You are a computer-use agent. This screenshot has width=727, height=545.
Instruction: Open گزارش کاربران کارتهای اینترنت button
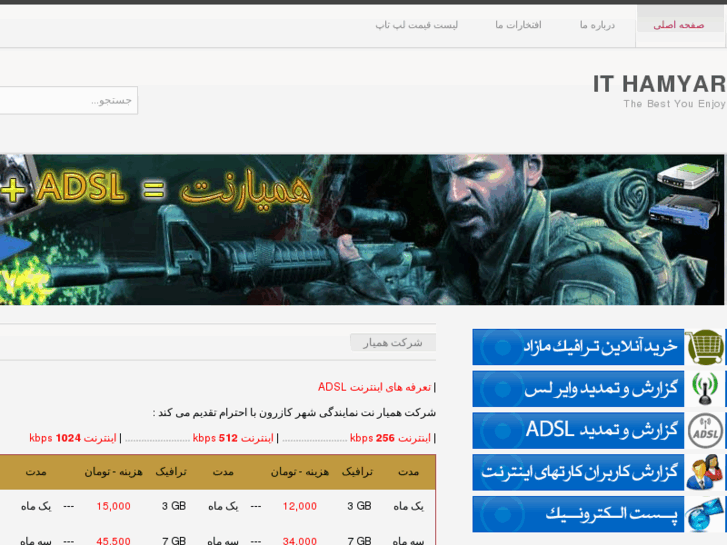click(x=578, y=472)
